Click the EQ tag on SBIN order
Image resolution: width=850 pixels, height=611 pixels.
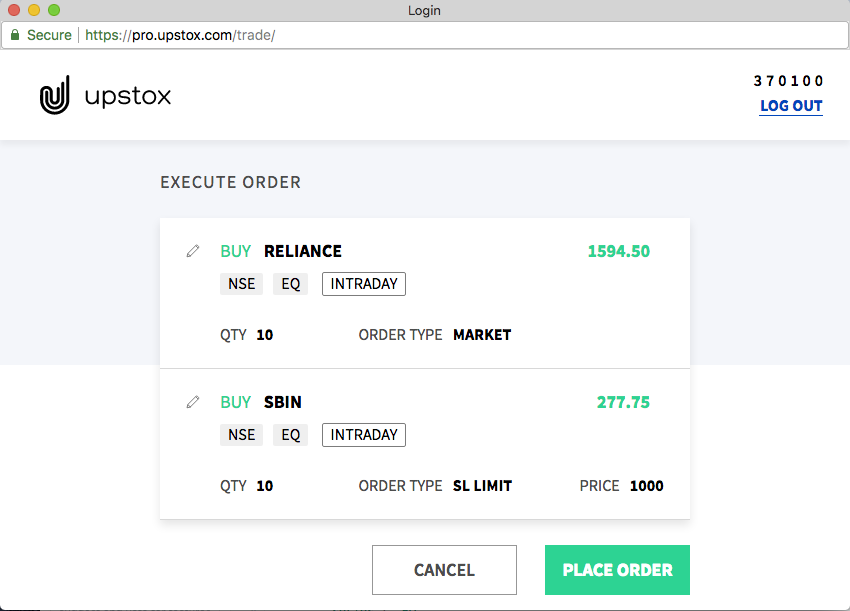(290, 435)
